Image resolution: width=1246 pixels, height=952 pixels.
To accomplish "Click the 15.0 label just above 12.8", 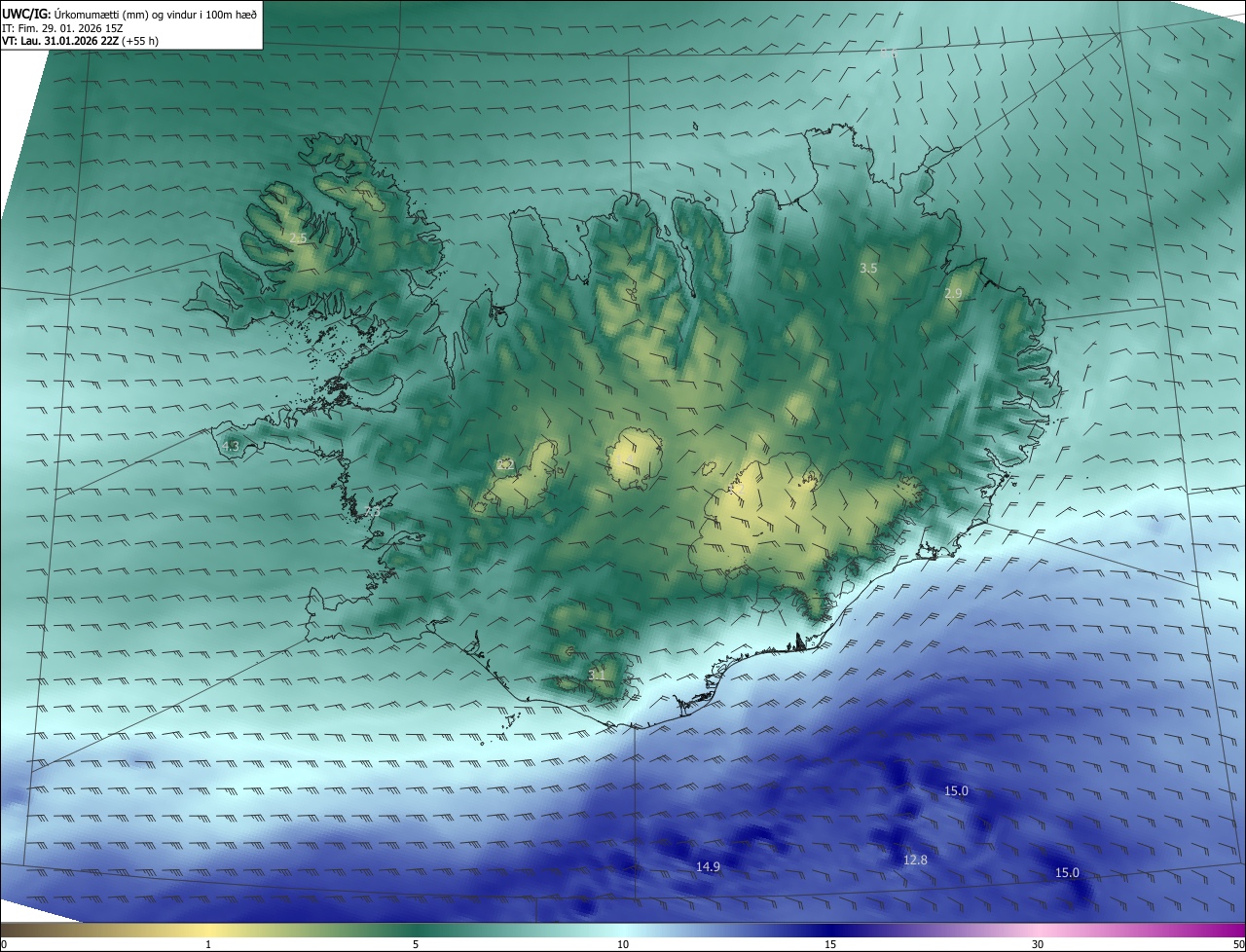I will 956,790.
